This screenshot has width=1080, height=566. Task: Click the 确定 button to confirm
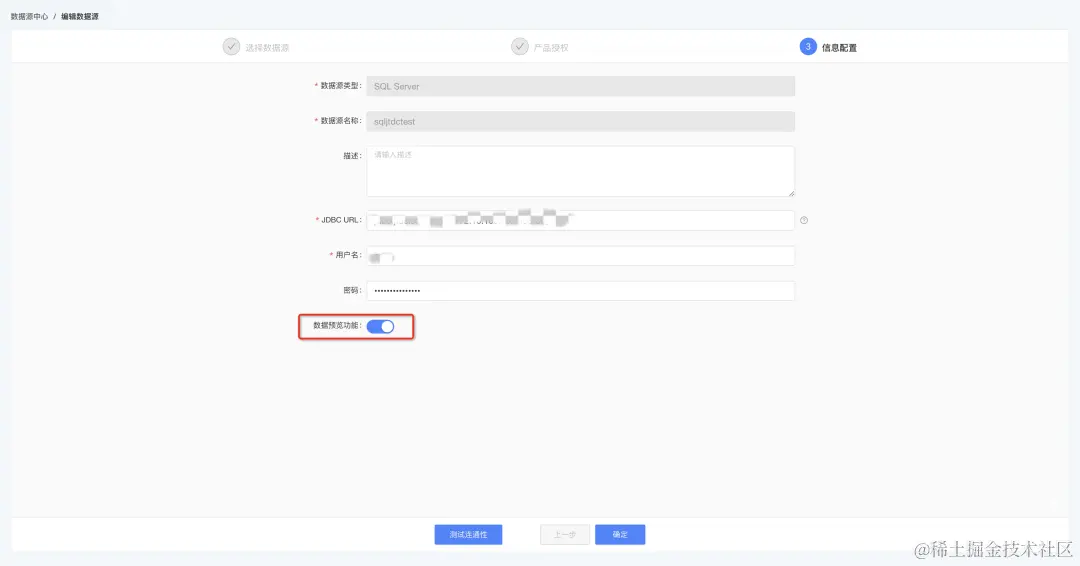coord(620,534)
